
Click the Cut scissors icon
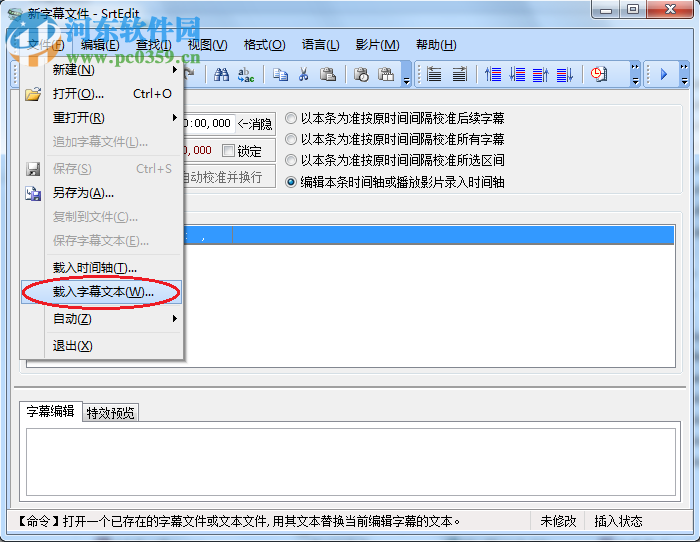(304, 75)
